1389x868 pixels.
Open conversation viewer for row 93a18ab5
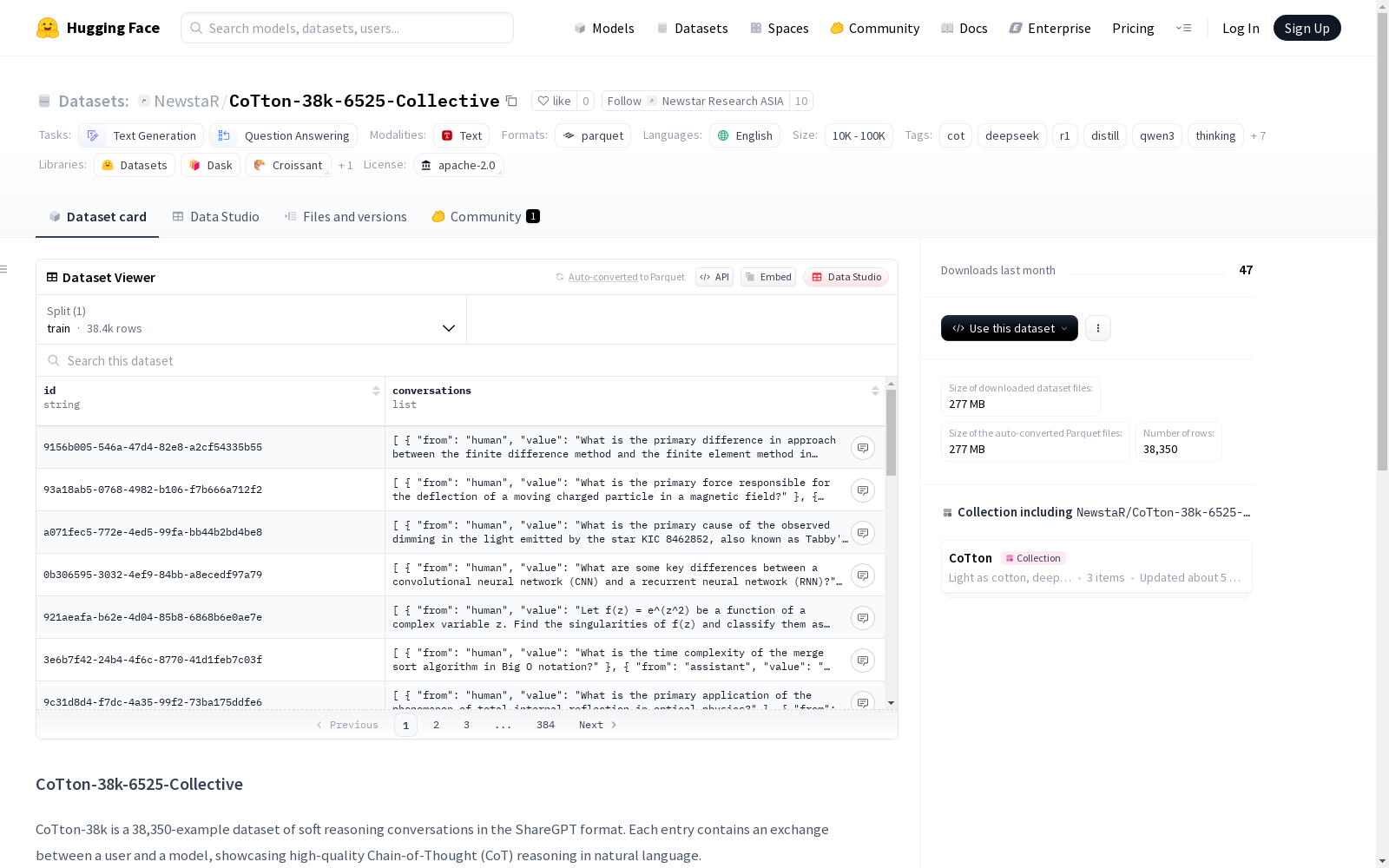point(862,490)
